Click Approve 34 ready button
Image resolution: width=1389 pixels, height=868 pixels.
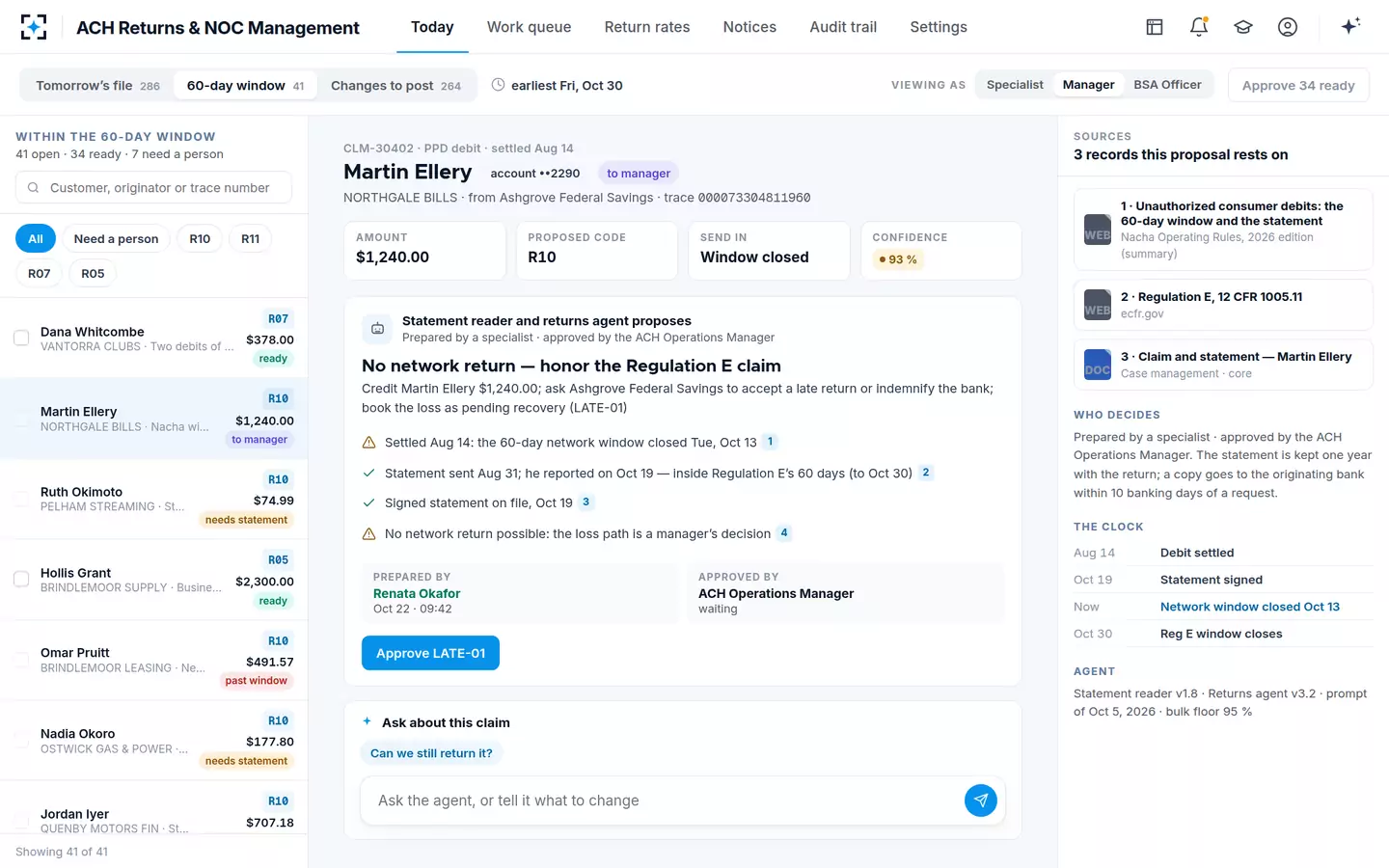[x=1298, y=86]
